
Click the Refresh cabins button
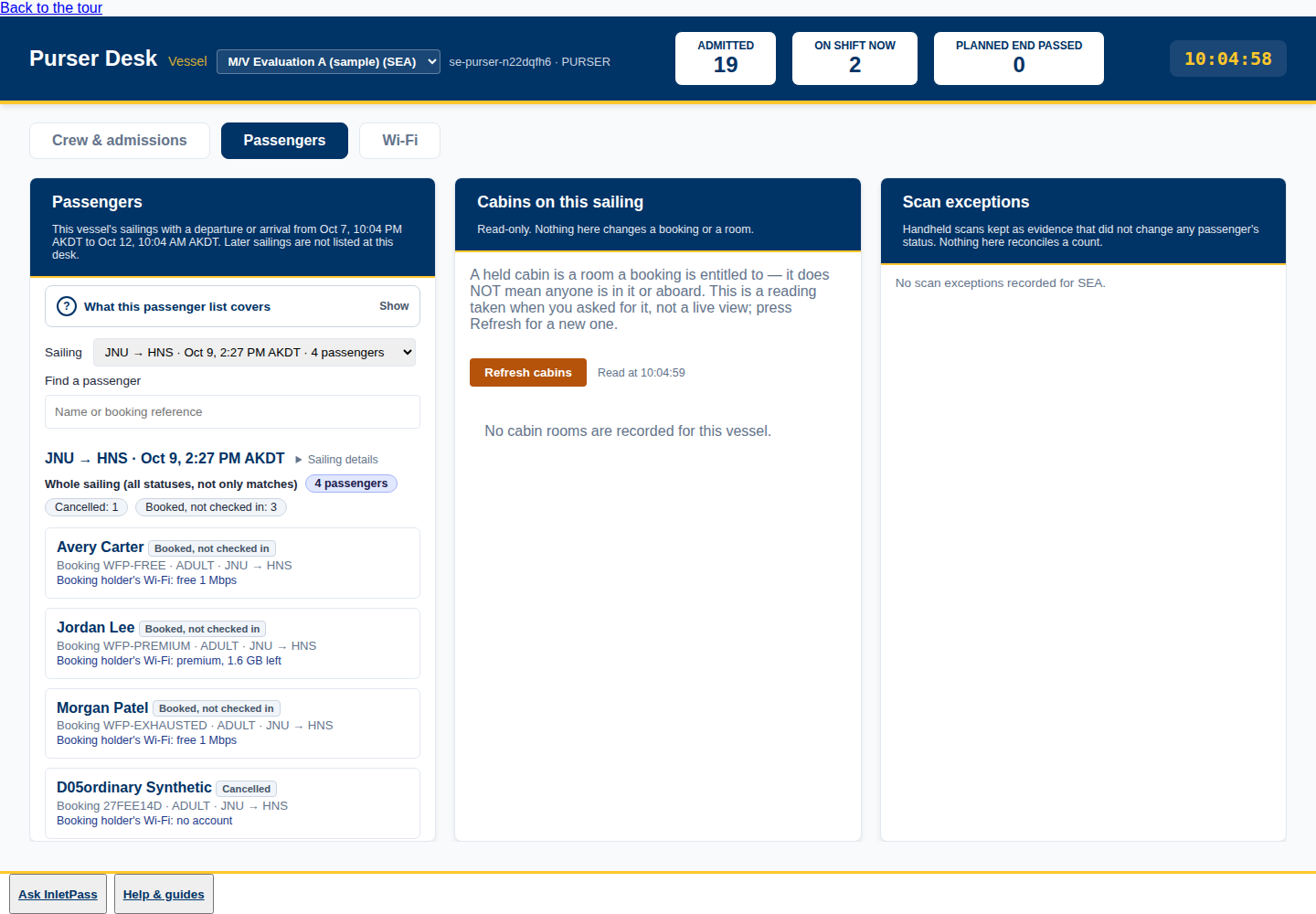coord(528,373)
